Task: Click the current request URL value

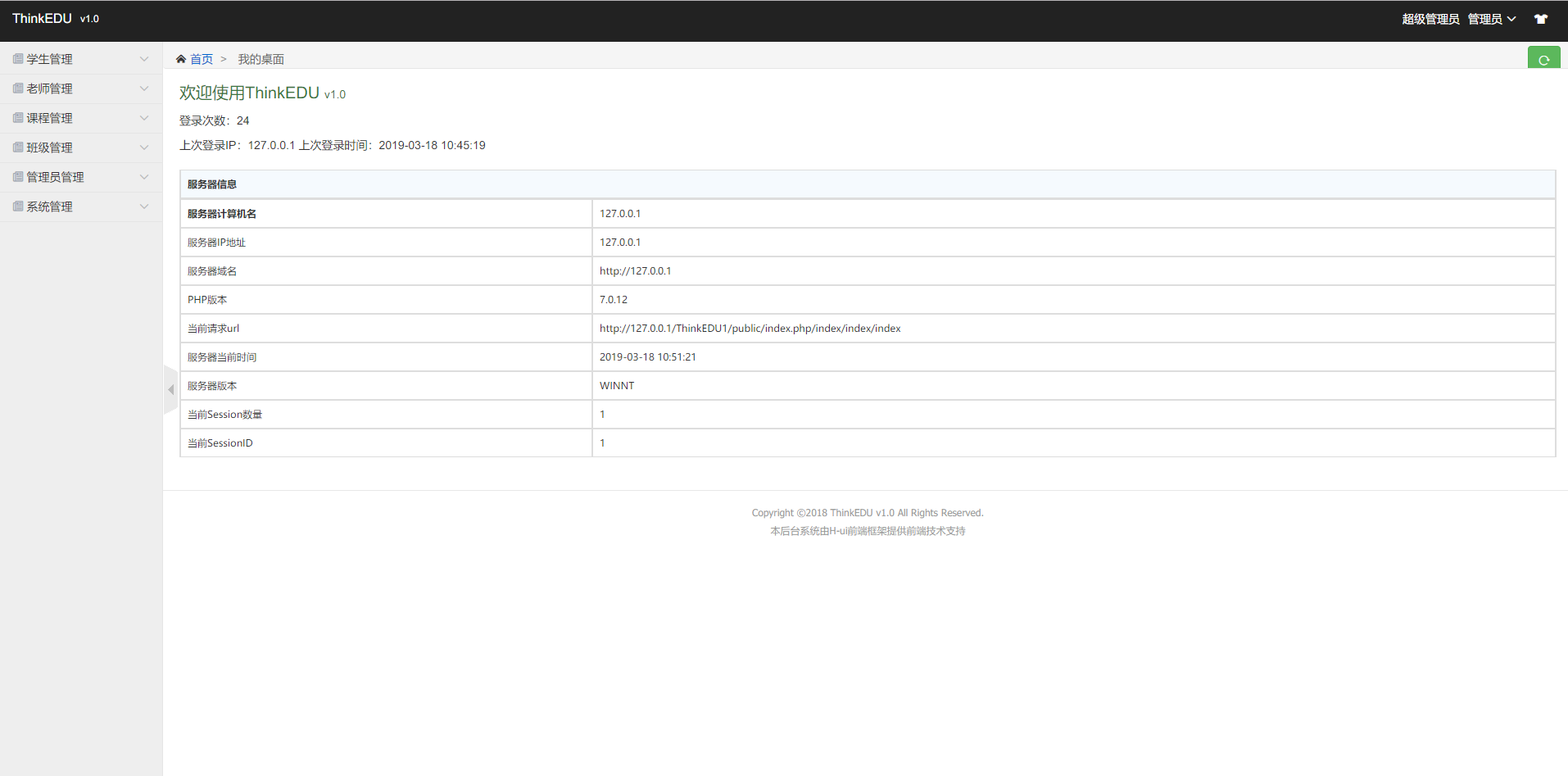Action: coord(750,329)
